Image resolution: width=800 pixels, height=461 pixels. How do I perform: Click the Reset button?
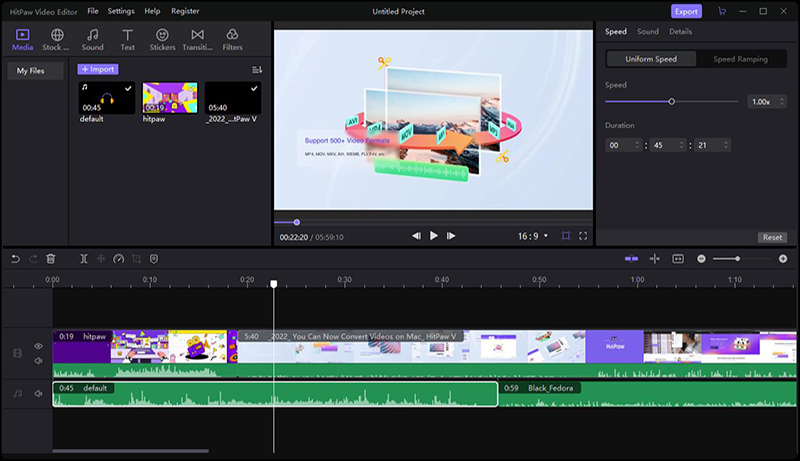pos(772,237)
